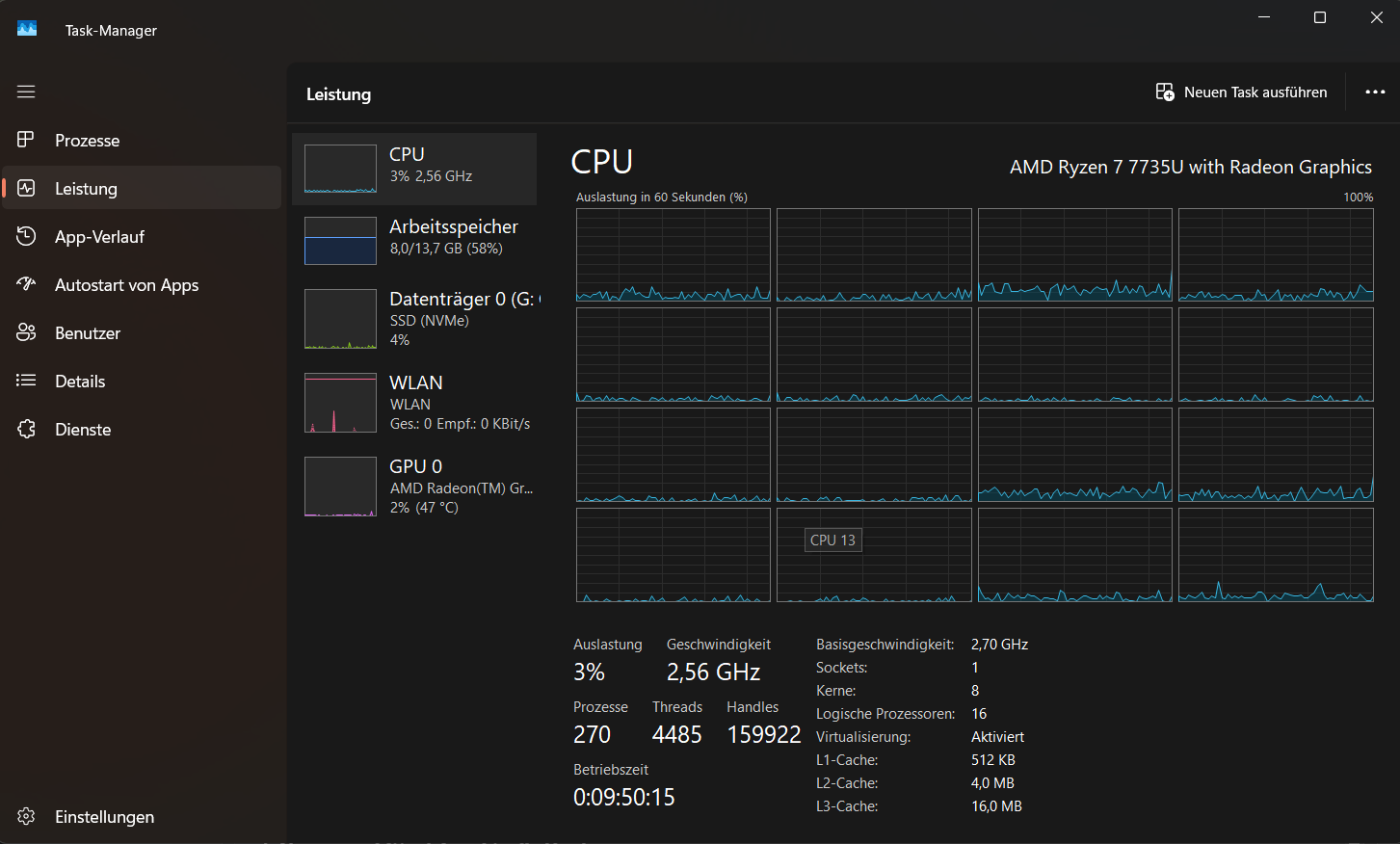1400x844 pixels.
Task: Click the Geschwindigkeit 2,56 GHz value
Action: point(713,673)
